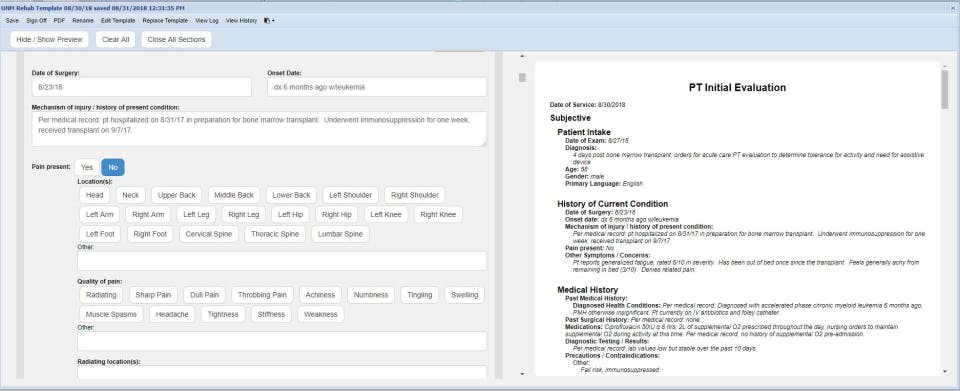Screen dimensions: 960x391
Task: Export using the PDF menu item
Action: pyautogui.click(x=59, y=20)
